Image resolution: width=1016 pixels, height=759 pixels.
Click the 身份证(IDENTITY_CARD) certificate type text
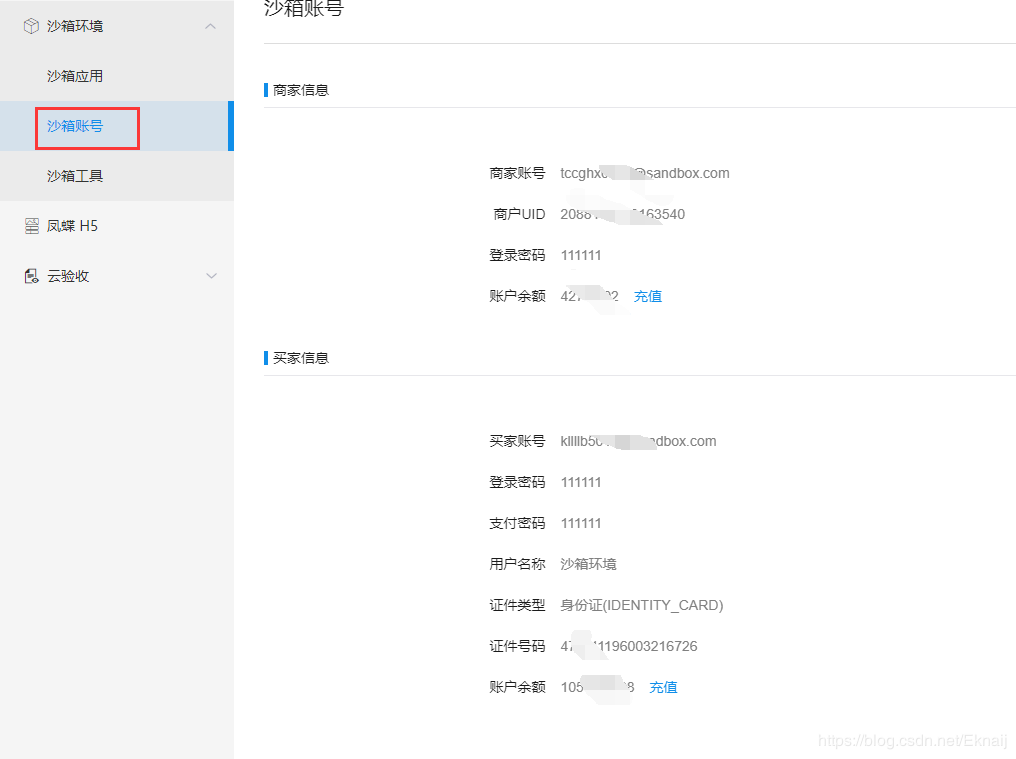(640, 604)
